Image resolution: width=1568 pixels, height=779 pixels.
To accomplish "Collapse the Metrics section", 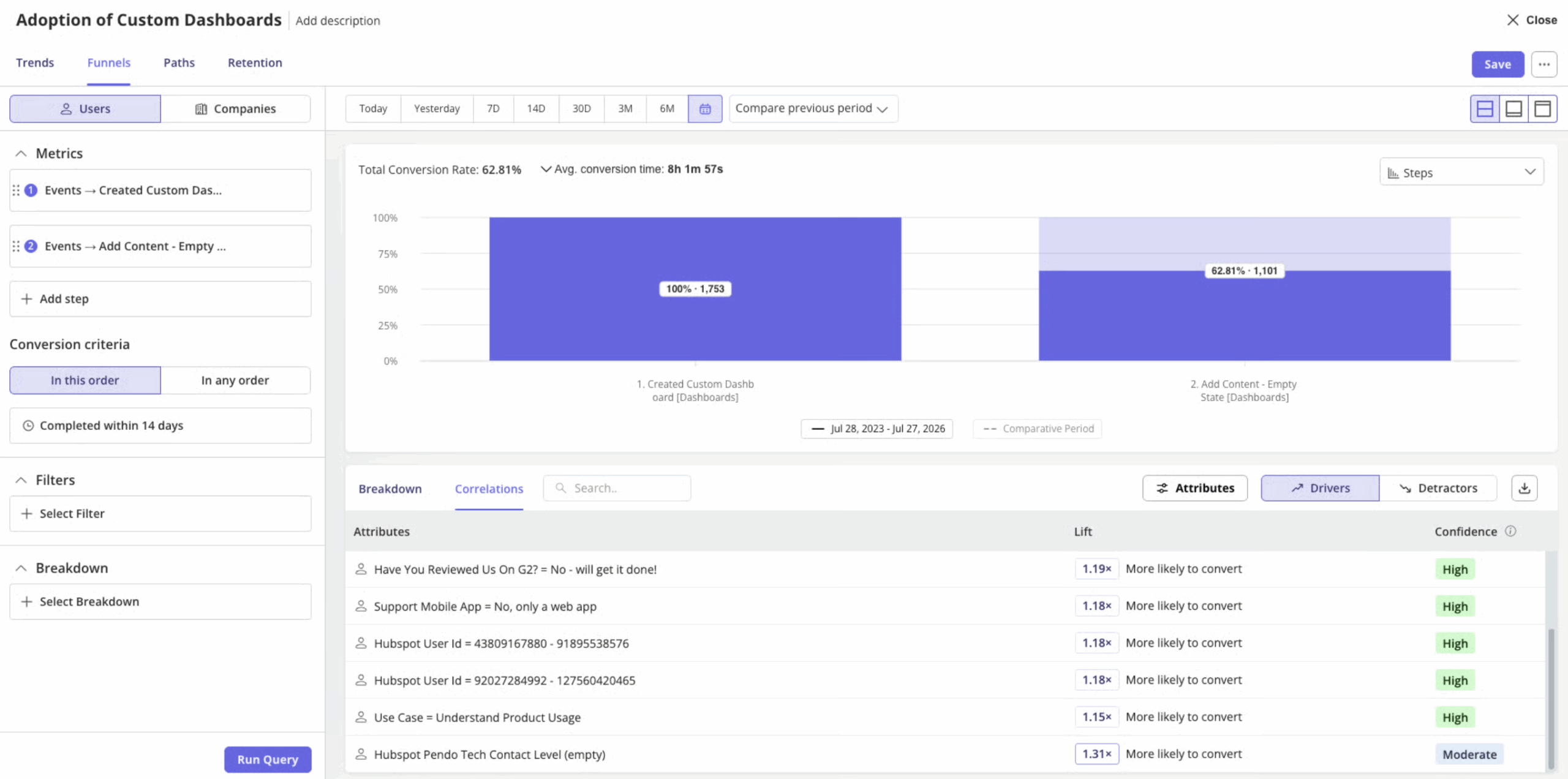I will (21, 154).
